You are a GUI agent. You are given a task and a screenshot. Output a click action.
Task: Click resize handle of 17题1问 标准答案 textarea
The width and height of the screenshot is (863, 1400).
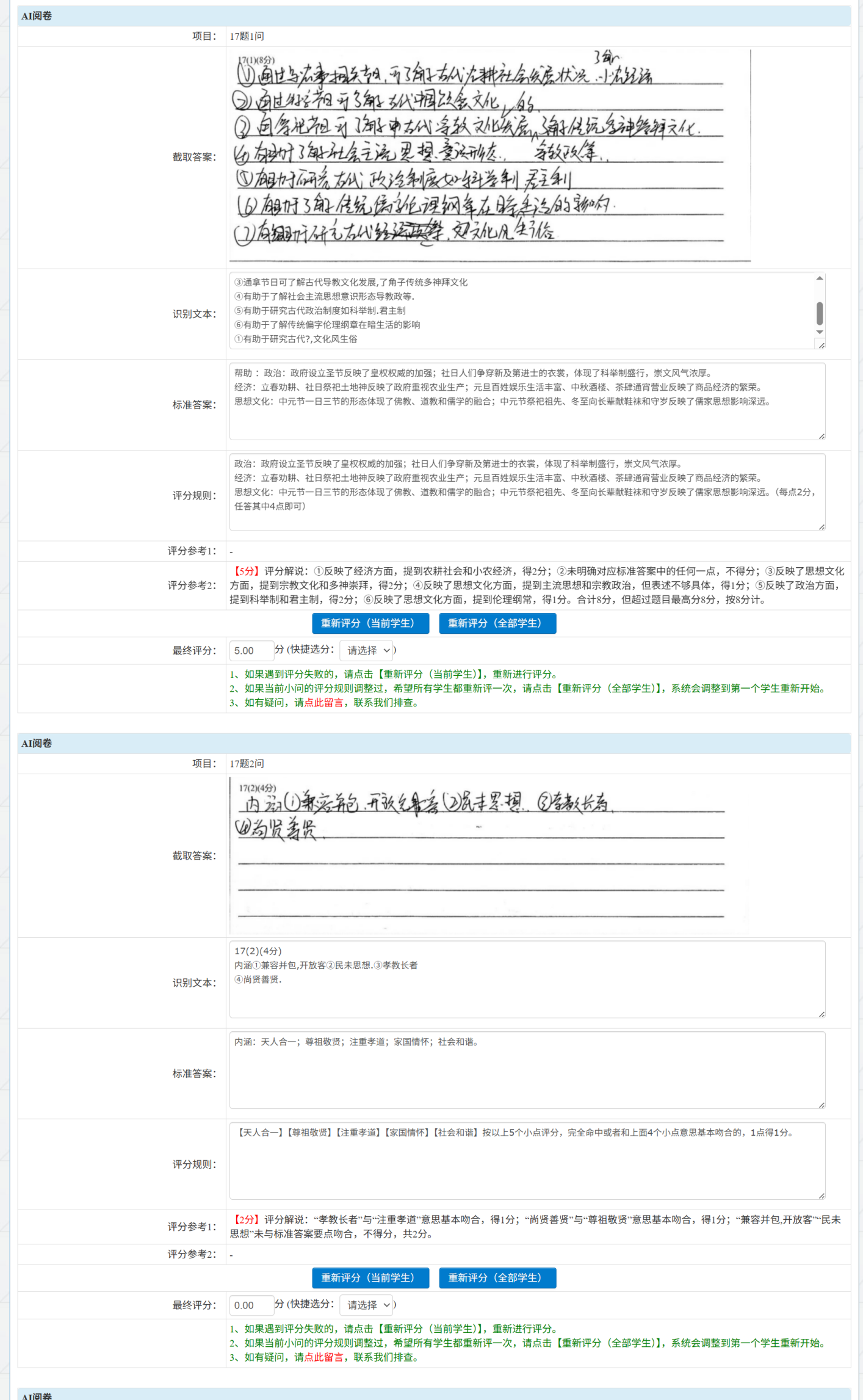(x=821, y=436)
